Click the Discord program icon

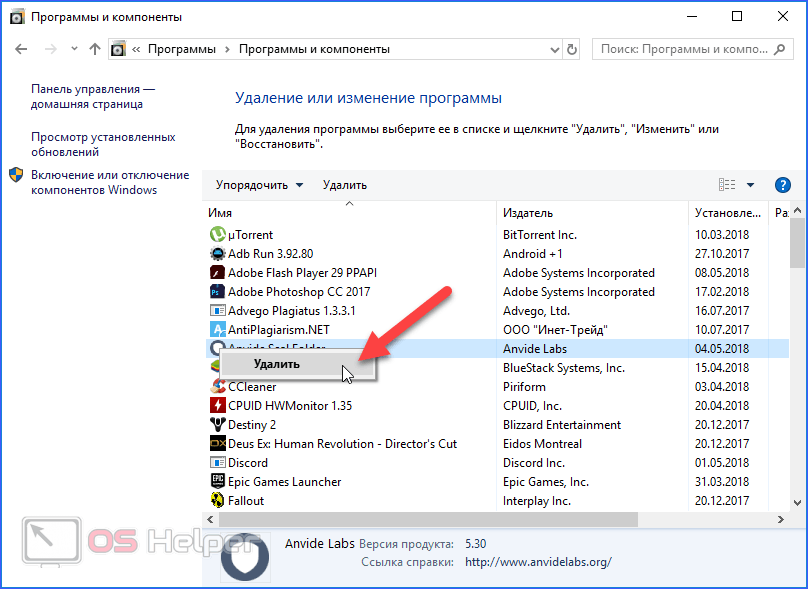217,463
